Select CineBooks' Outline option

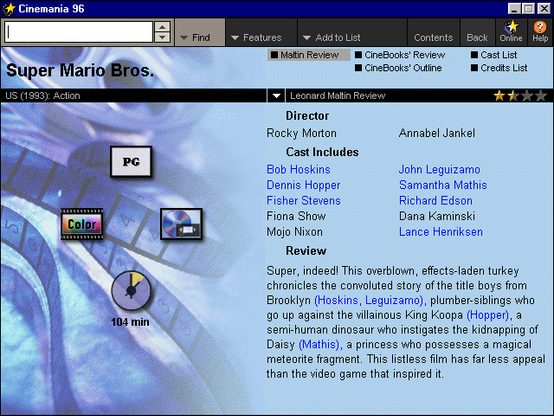(x=398, y=68)
